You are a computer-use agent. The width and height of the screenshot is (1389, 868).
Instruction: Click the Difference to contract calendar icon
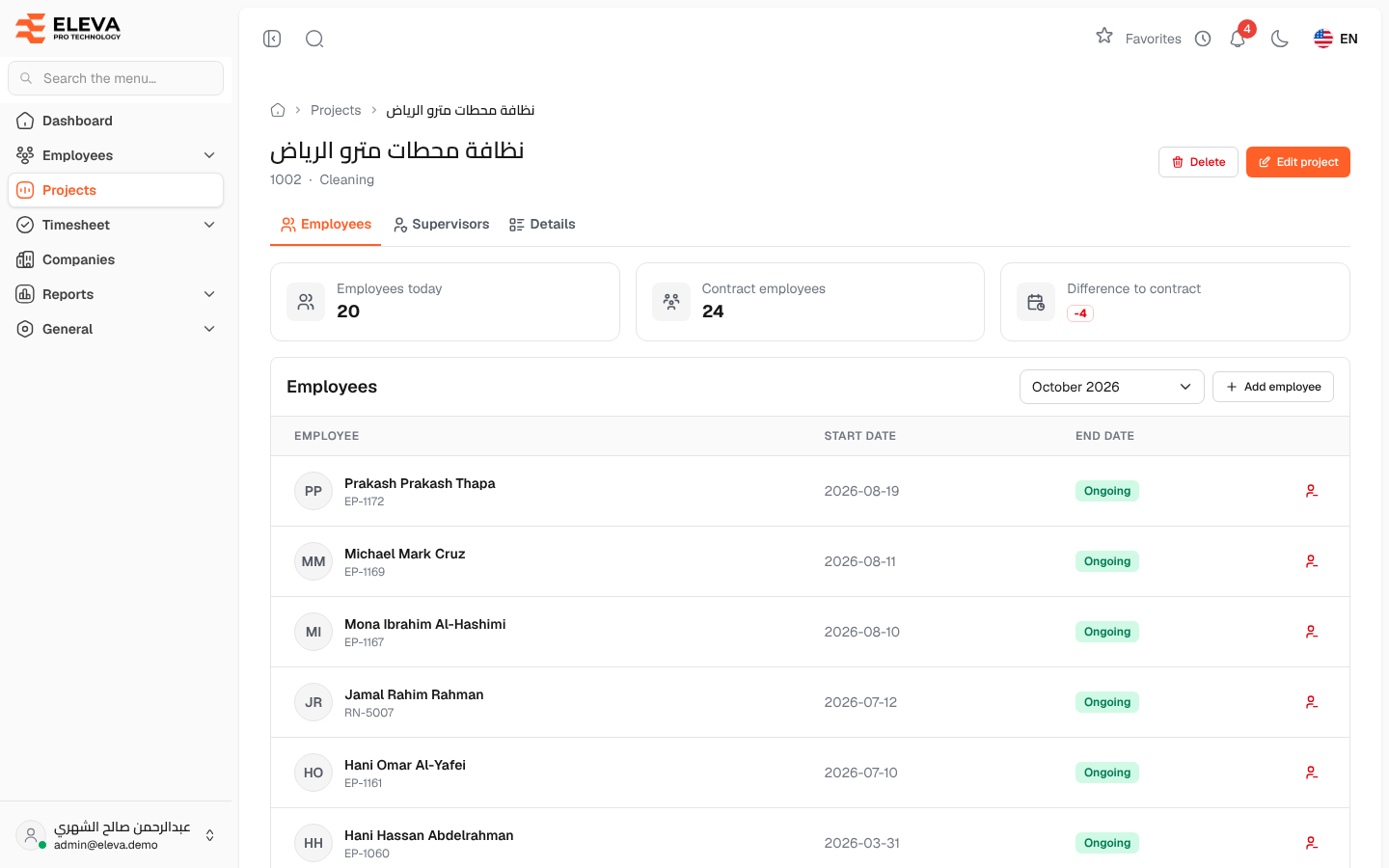pos(1036,302)
